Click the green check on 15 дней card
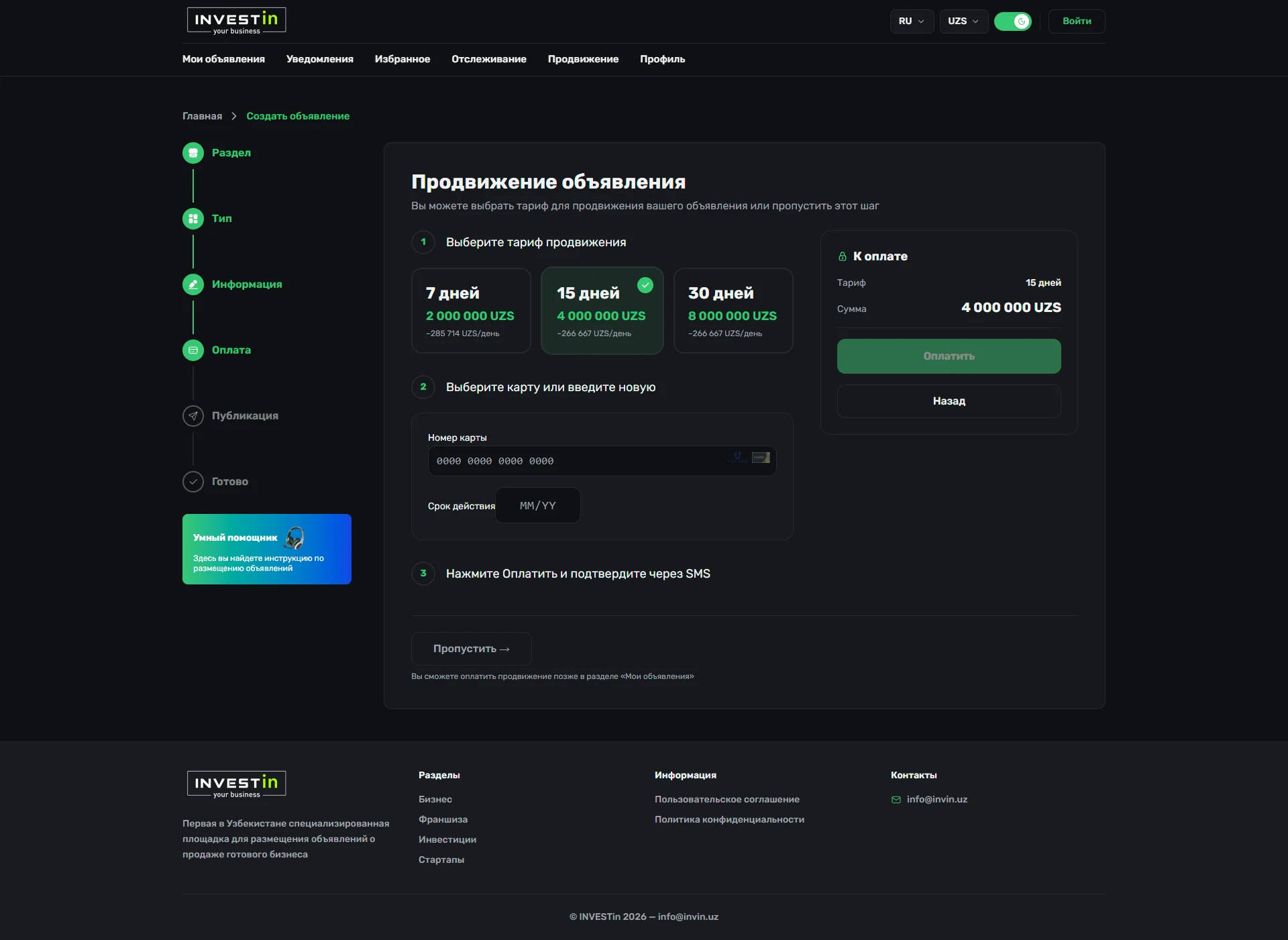Viewport: 1288px width, 940px height. pos(645,285)
